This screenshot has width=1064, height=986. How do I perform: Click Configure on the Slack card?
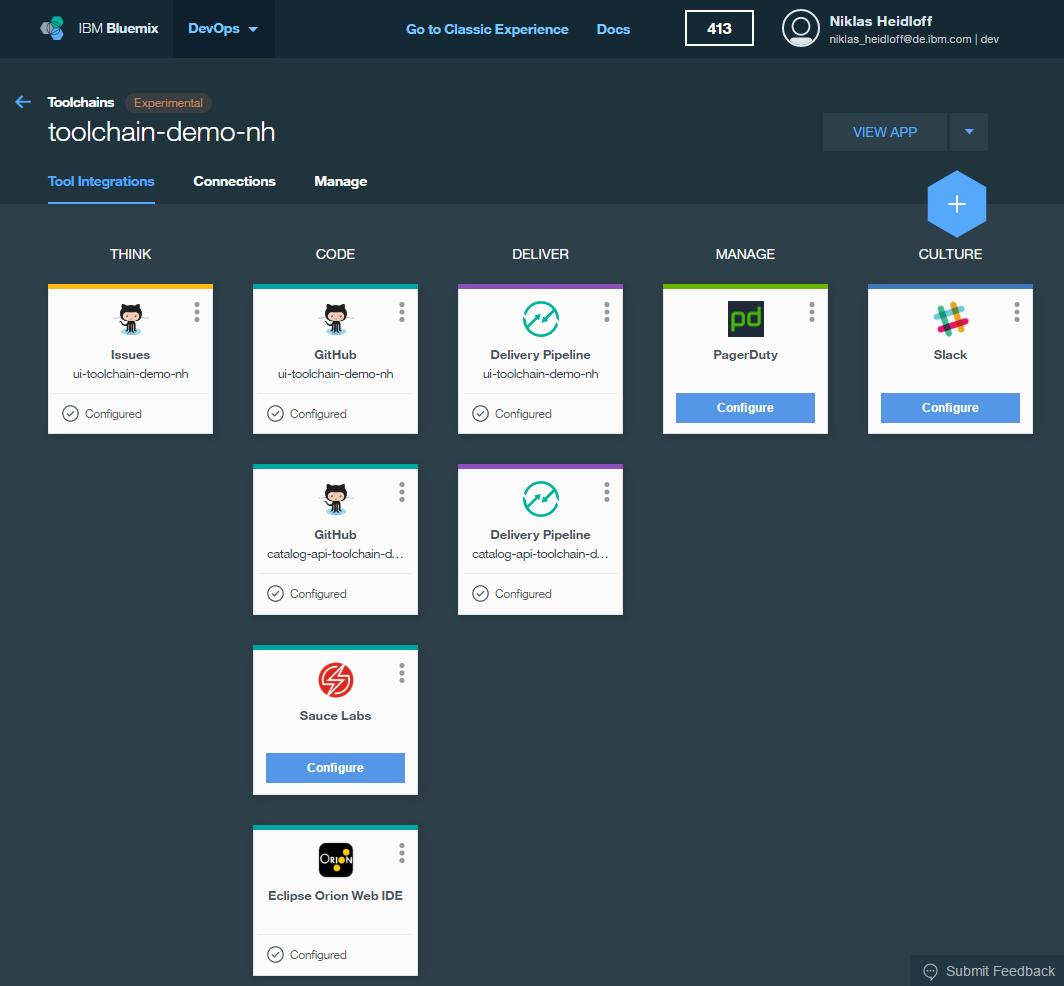[950, 408]
